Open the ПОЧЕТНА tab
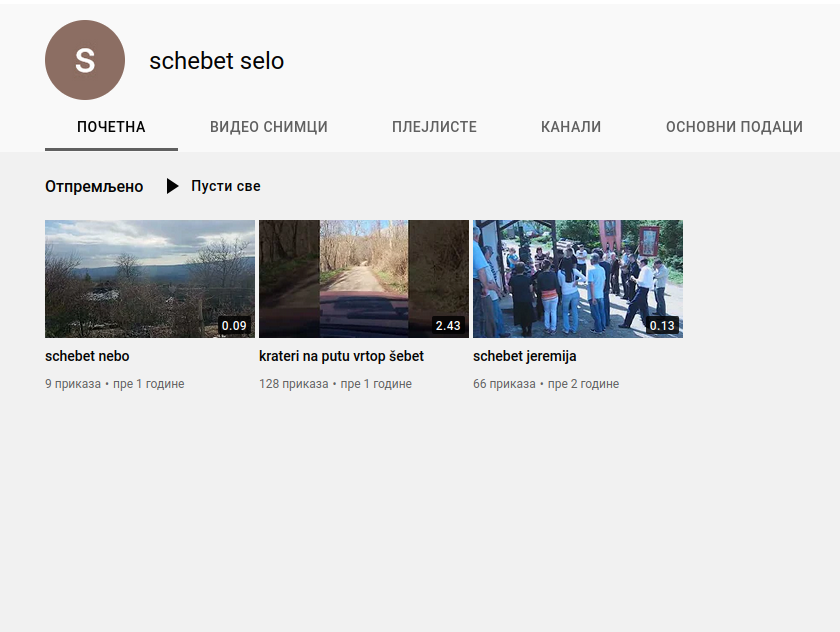 point(111,127)
